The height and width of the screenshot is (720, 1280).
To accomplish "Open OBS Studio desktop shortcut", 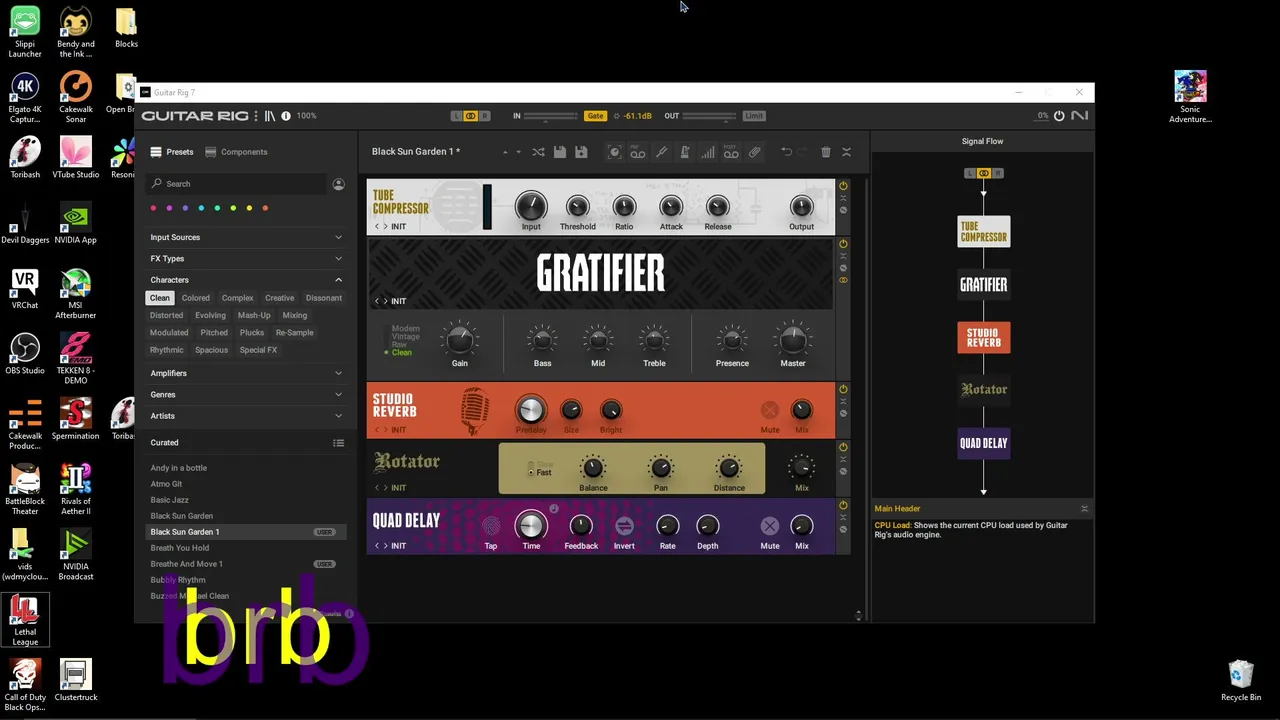I will (25, 353).
